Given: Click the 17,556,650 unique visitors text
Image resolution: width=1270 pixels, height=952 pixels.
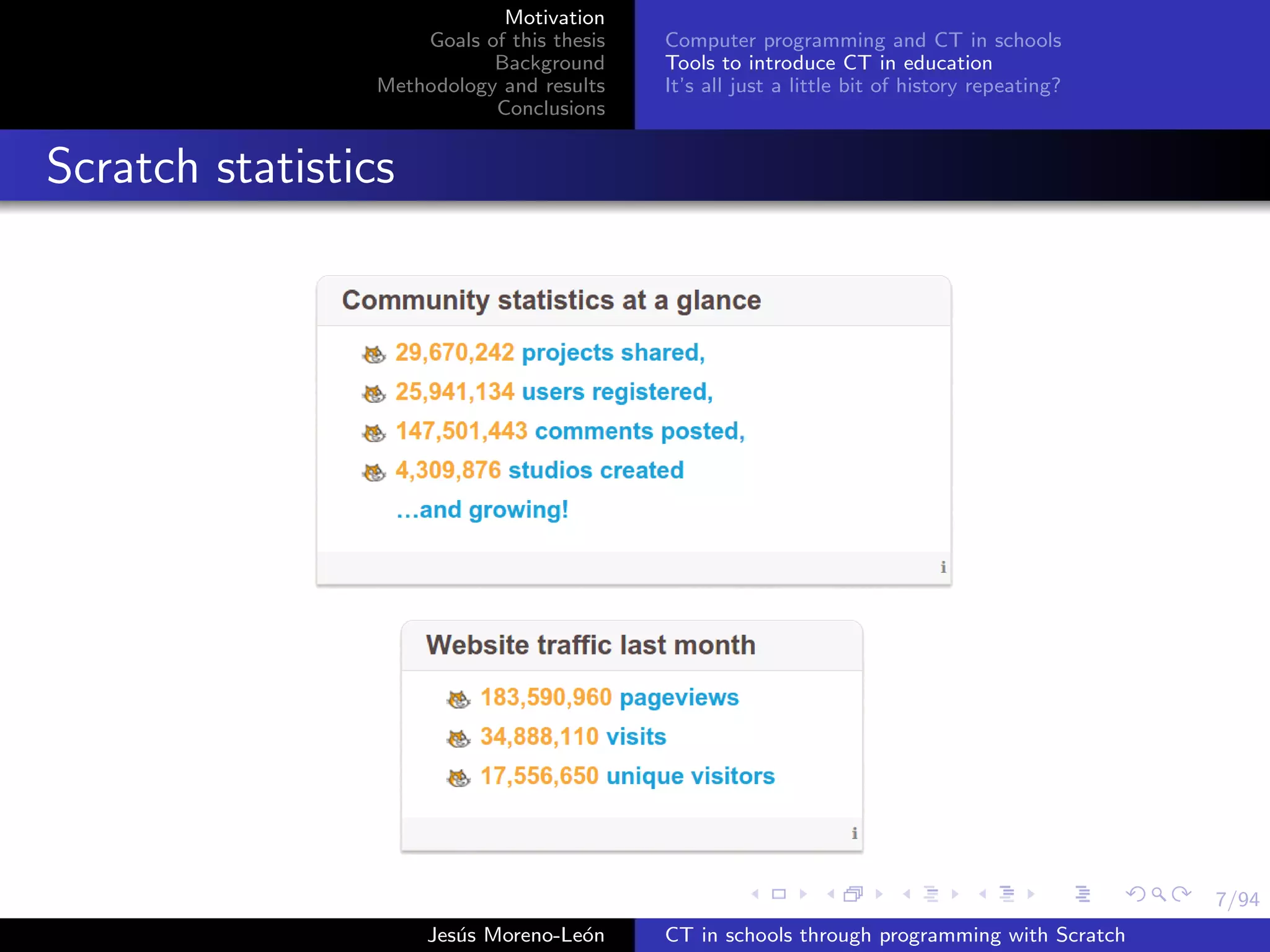Looking at the screenshot, I should 628,776.
